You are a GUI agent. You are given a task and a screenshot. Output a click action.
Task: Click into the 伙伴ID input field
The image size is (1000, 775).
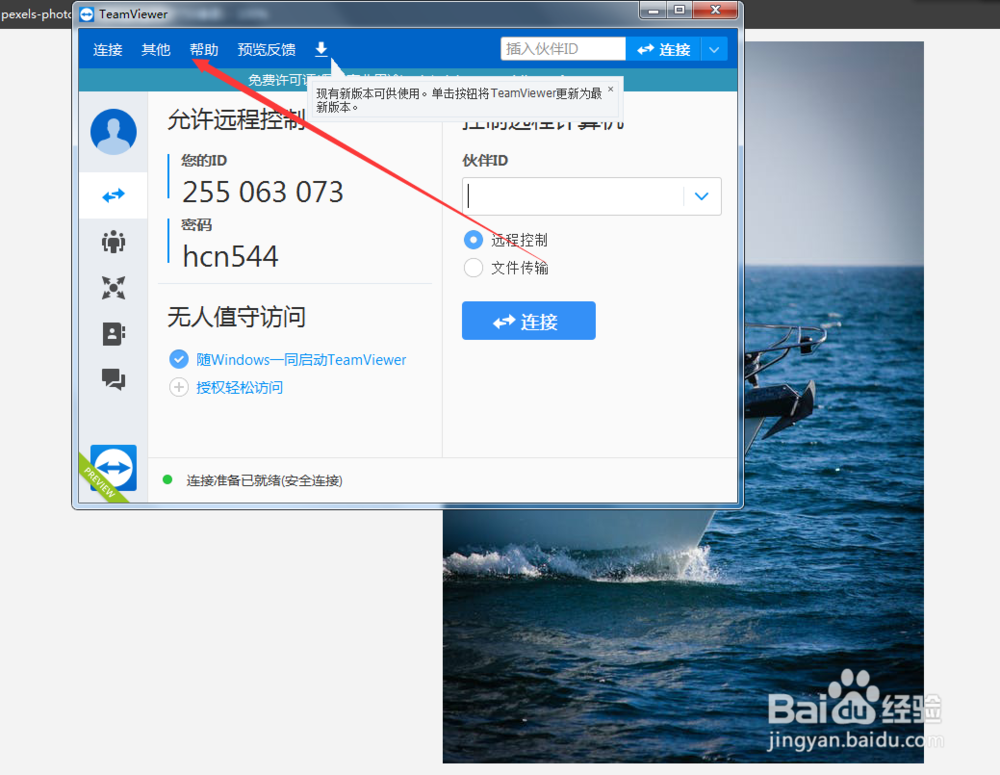(573, 196)
